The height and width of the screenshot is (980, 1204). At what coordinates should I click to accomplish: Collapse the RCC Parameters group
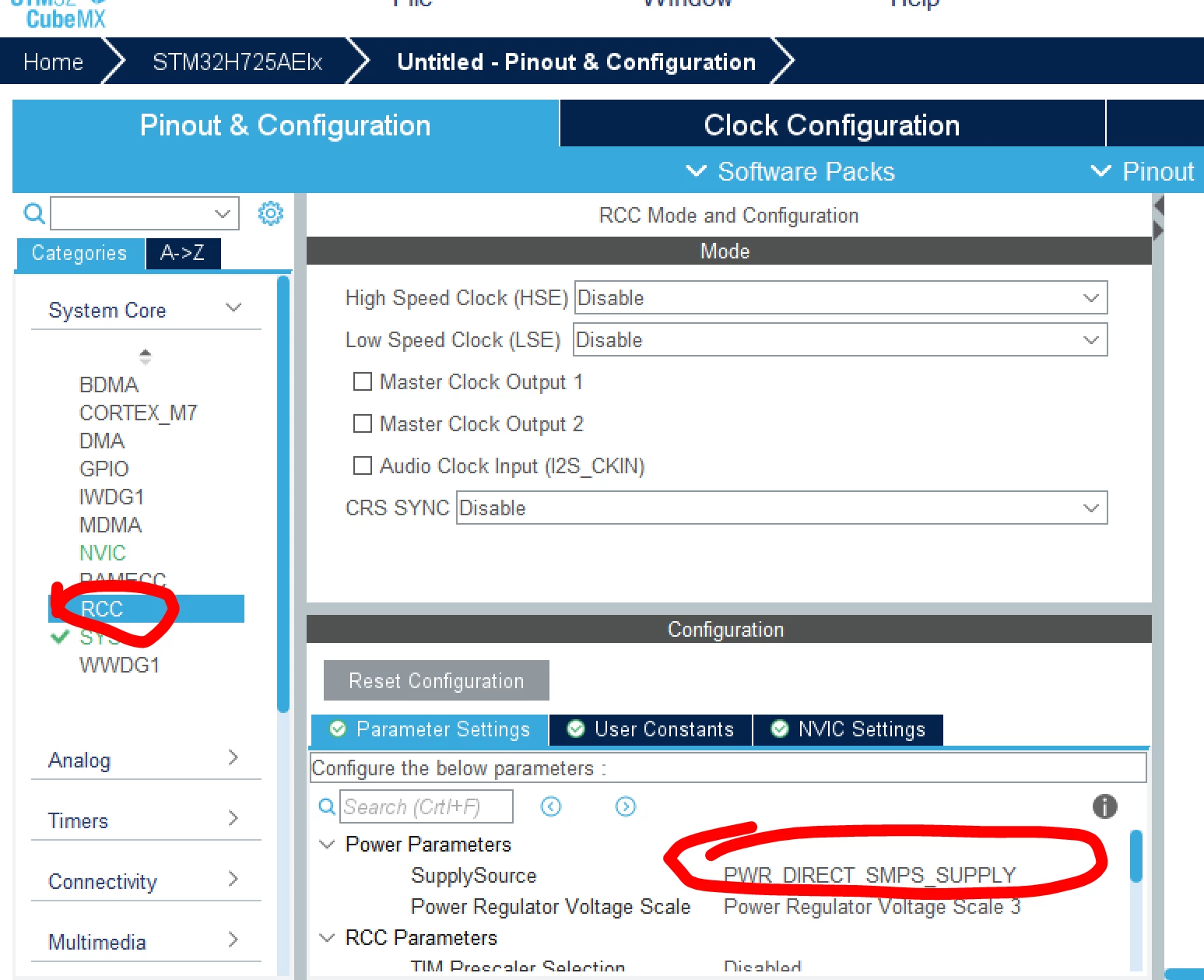click(328, 938)
